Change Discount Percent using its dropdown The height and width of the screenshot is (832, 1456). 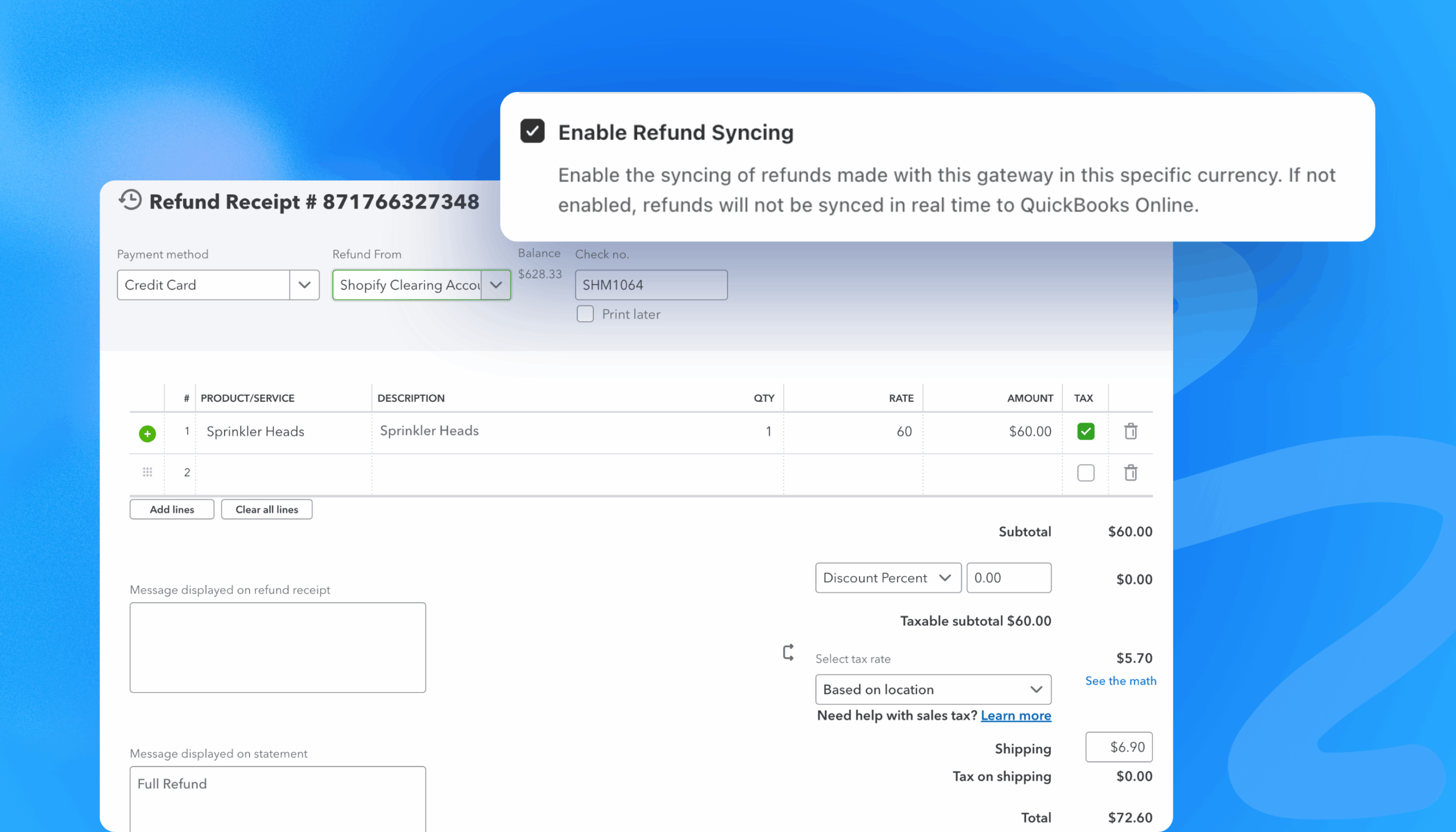tap(945, 578)
